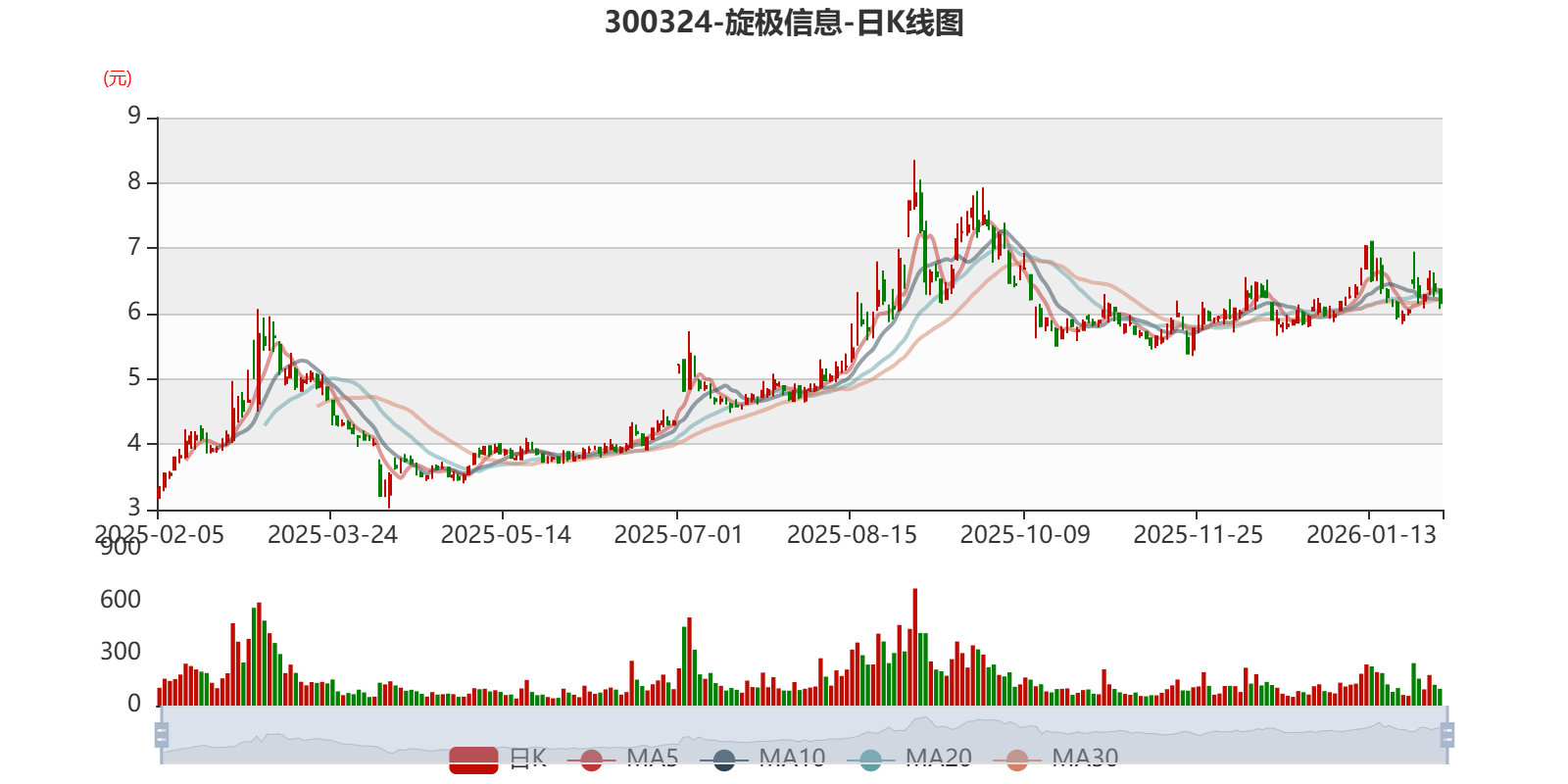Click the price axis label 4
Screen dimensions: 1568x784
134,443
